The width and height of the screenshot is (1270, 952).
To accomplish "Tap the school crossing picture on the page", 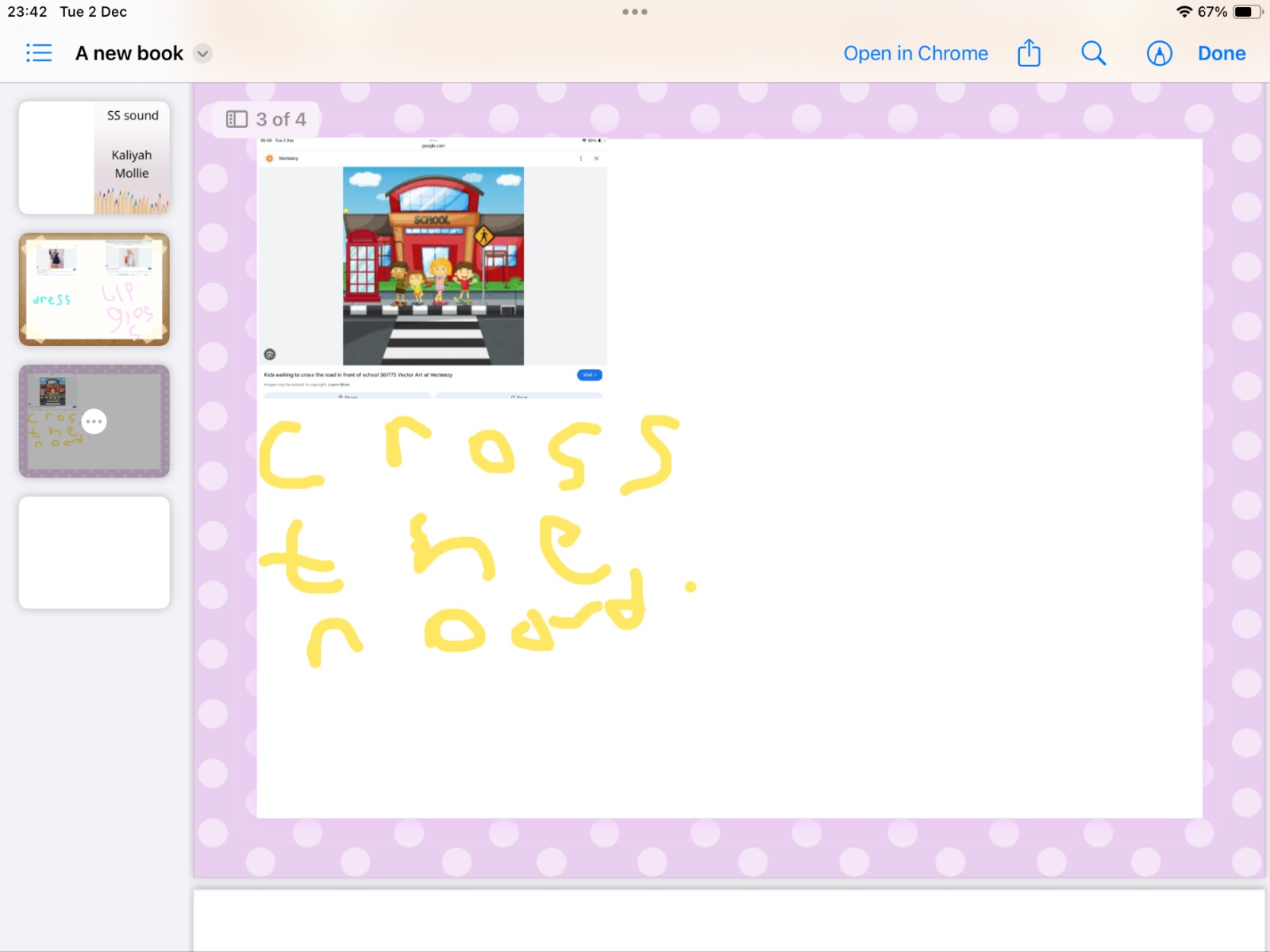I will coord(433,266).
